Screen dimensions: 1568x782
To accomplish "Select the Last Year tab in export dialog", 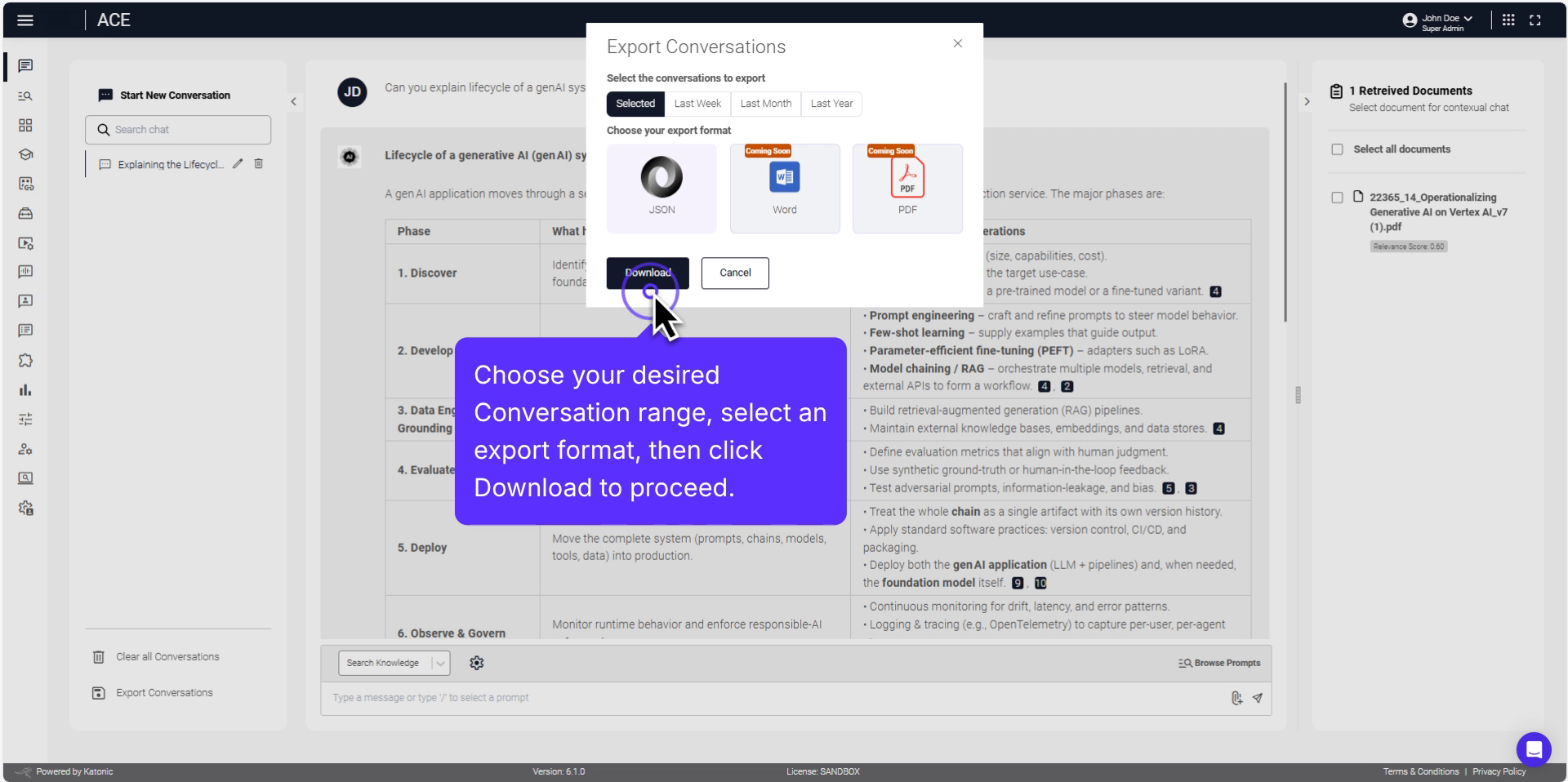I will [831, 104].
